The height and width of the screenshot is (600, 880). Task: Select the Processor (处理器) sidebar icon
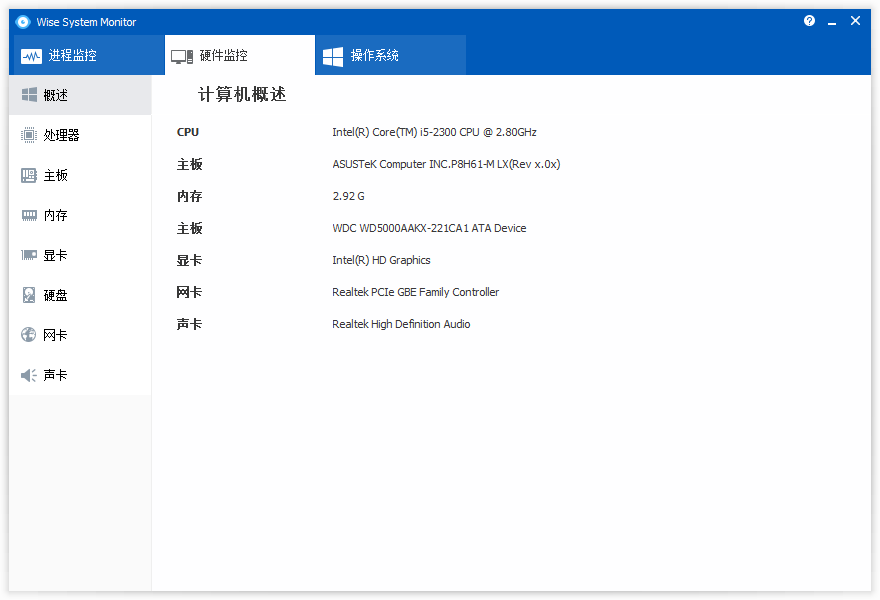coord(27,135)
